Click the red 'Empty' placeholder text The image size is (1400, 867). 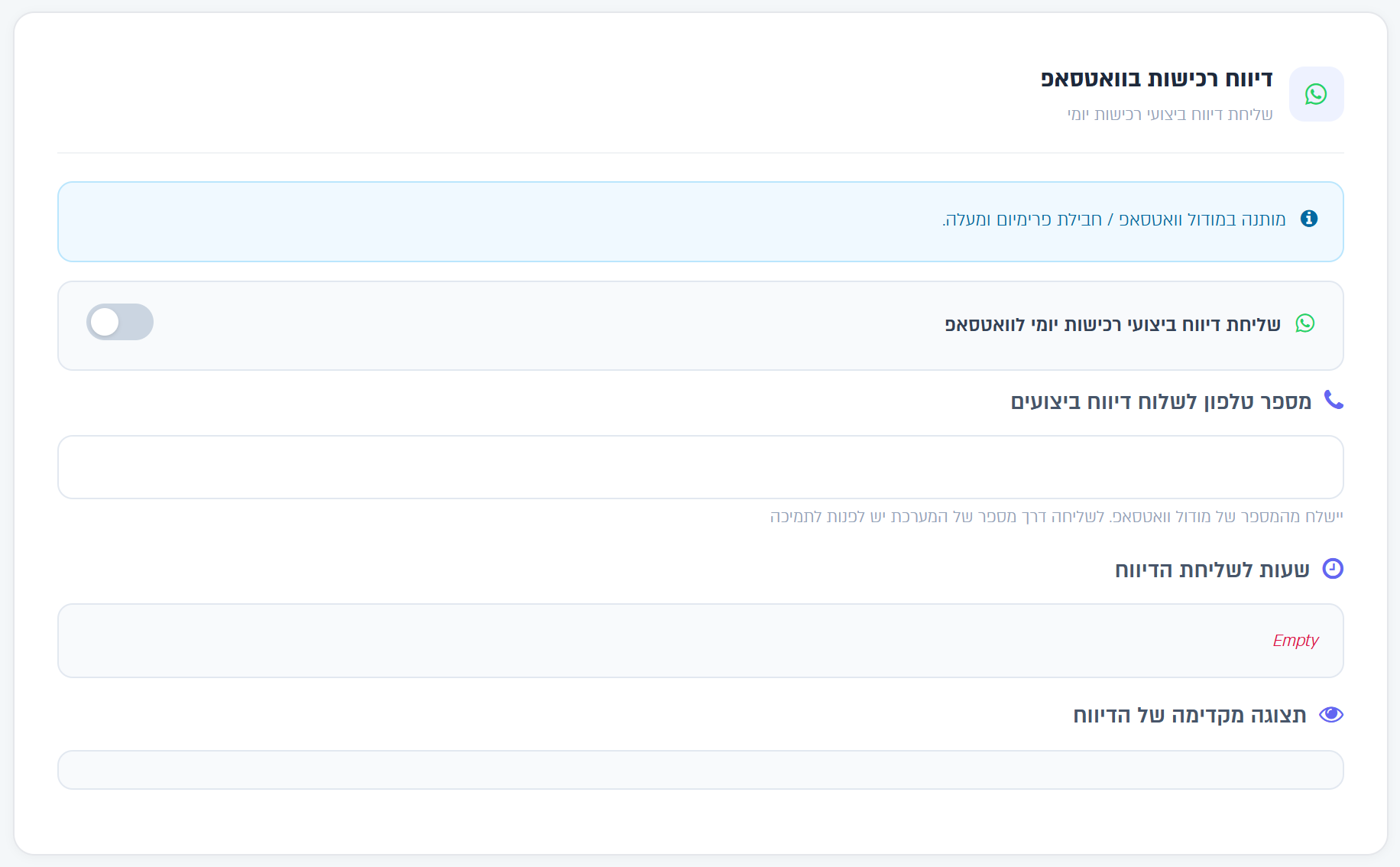coord(1296,641)
